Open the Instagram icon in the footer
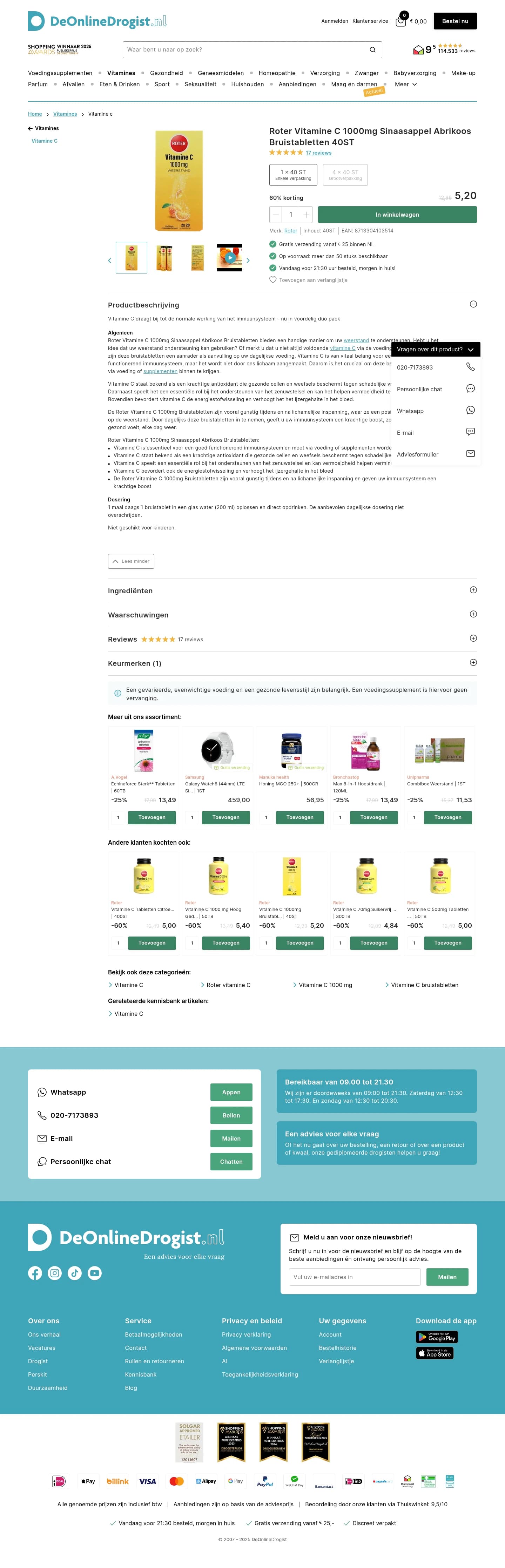This screenshot has height=1568, width=505. click(x=55, y=1273)
